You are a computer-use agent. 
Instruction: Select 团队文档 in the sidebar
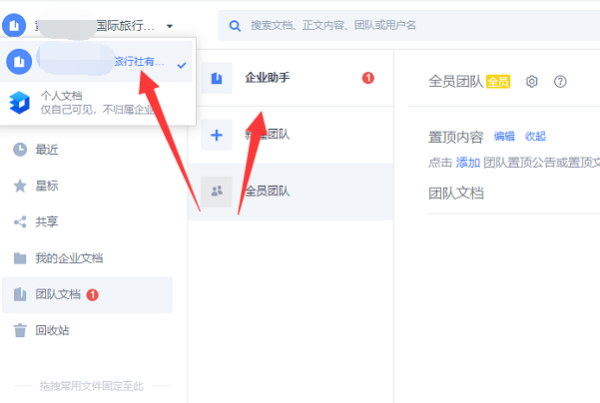[87, 295]
